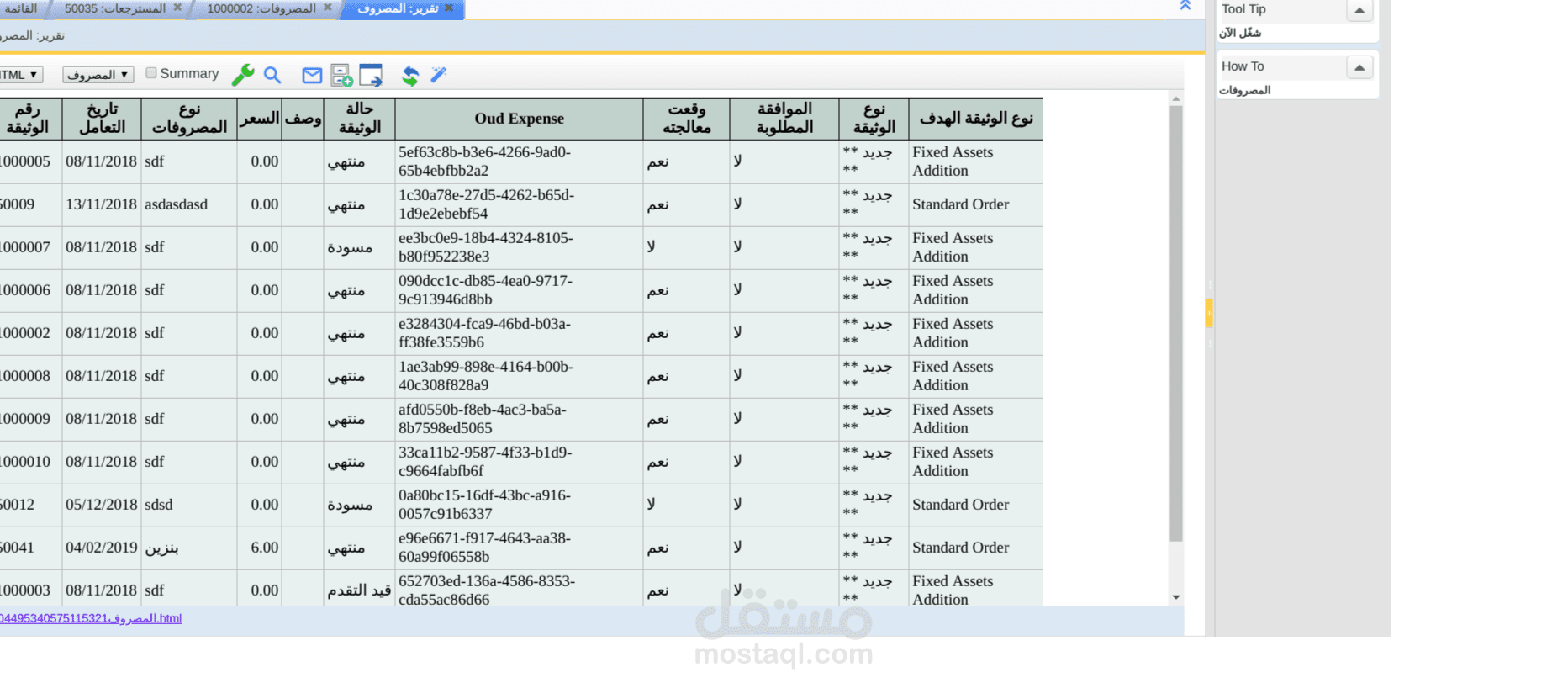Switch to the المصروفات: 1000002 tab
This screenshot has height=683, width=1568.
point(261,8)
